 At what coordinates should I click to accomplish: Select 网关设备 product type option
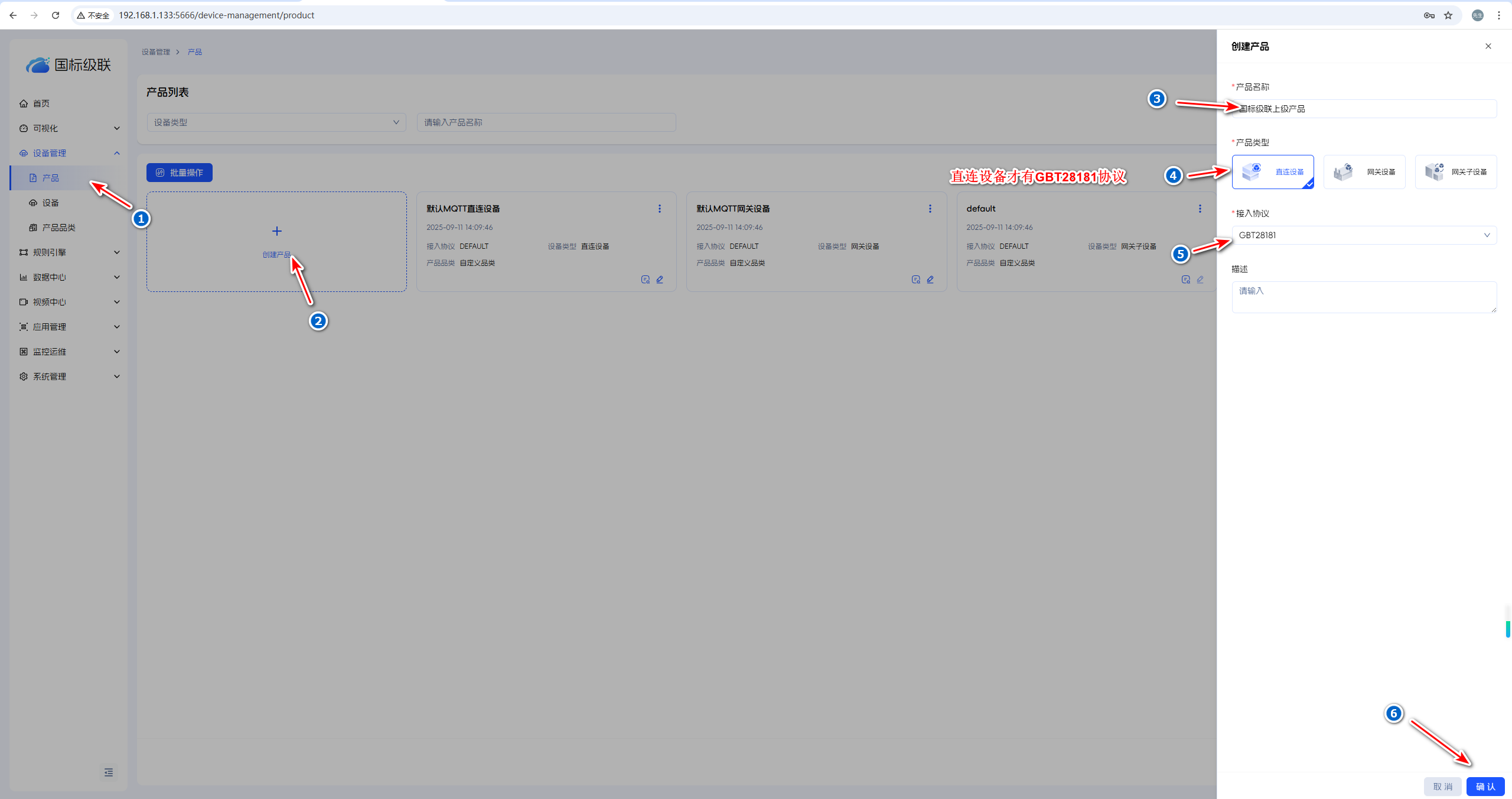click(1364, 172)
